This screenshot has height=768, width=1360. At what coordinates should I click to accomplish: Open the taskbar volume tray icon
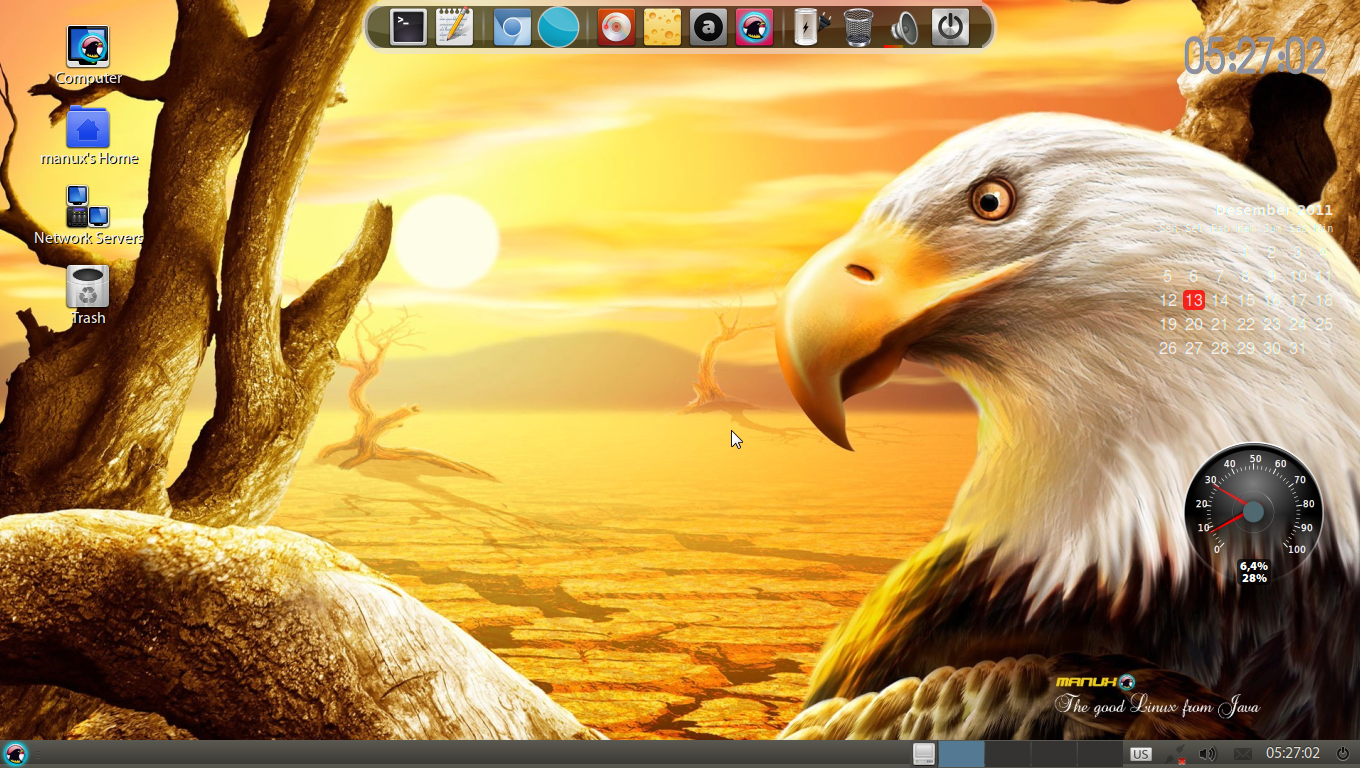point(1207,754)
